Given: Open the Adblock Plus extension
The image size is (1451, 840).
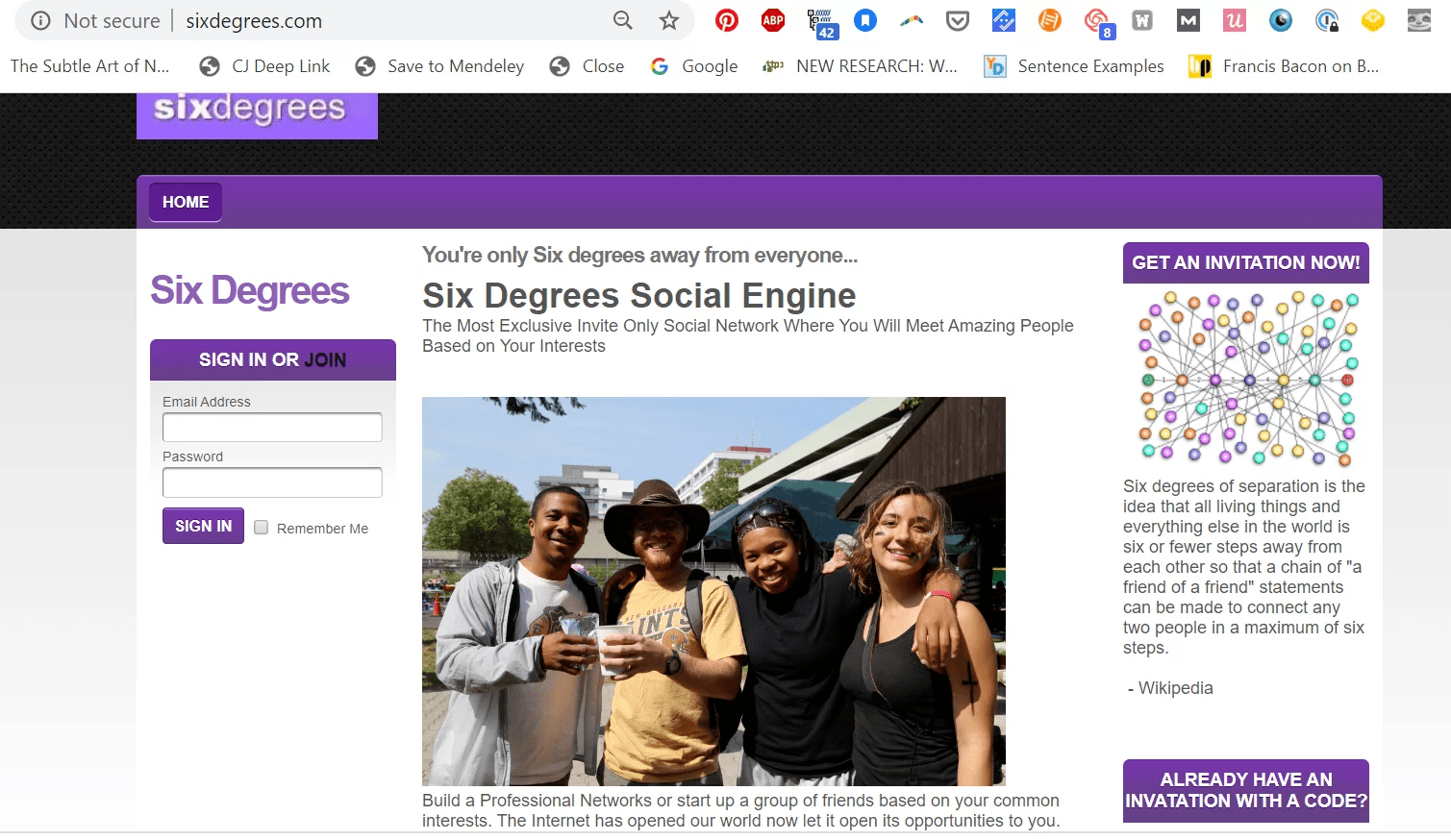Looking at the screenshot, I should 773,20.
